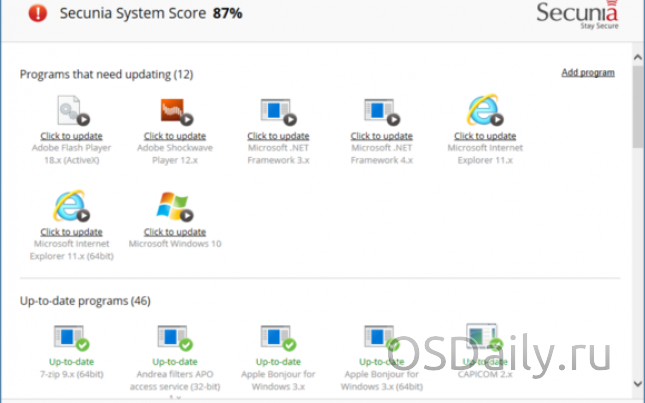
Task: Select the Up-to-date label under 7-zip
Action: (x=72, y=362)
